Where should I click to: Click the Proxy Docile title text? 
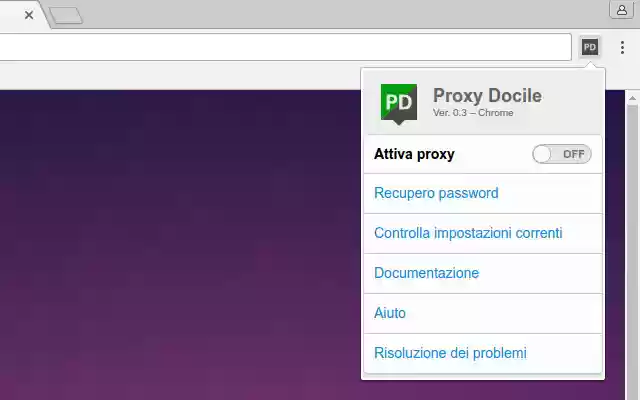coord(487,96)
